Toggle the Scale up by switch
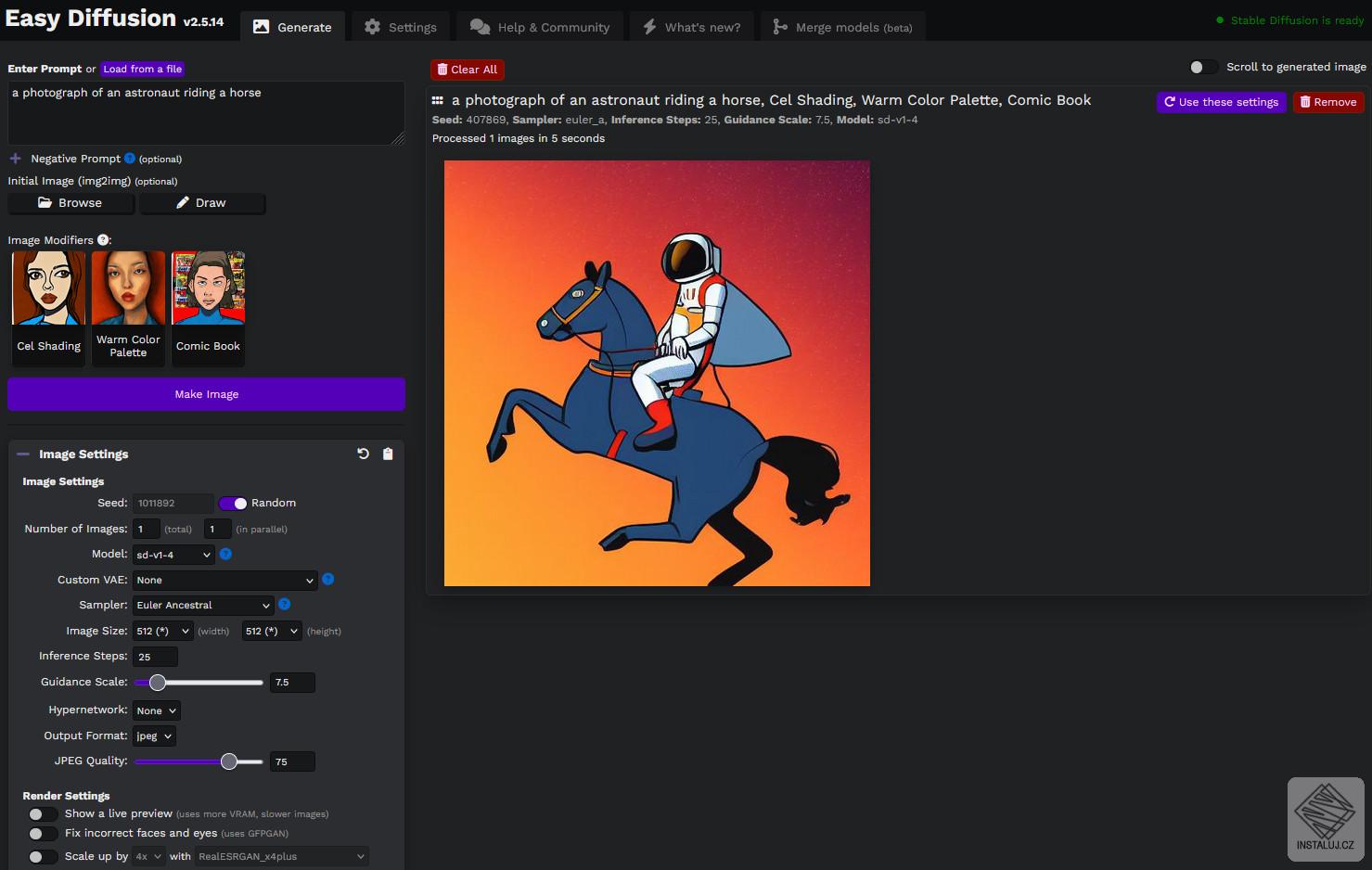Image resolution: width=1372 pixels, height=870 pixels. [x=43, y=857]
